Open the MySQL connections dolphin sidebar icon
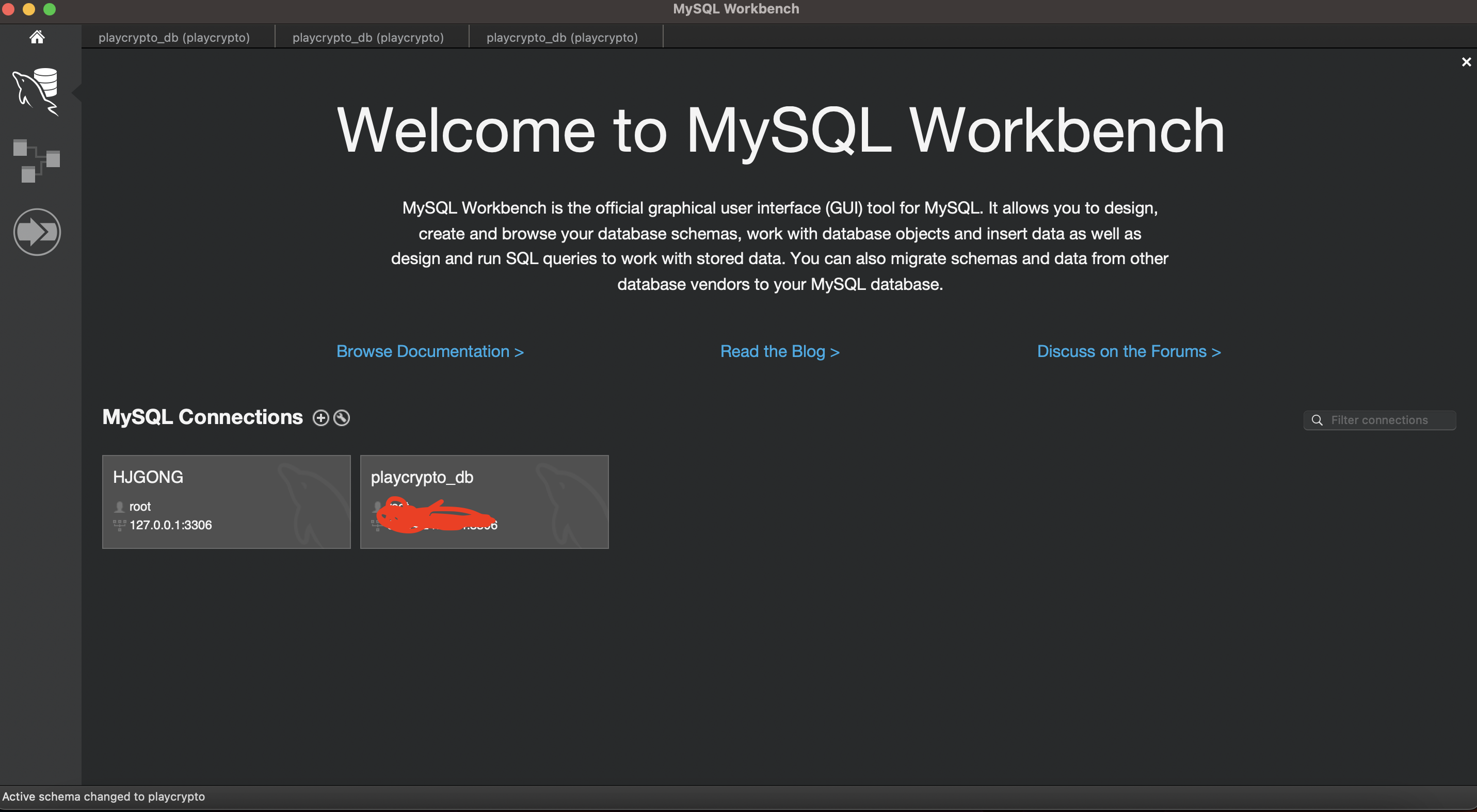 tap(36, 92)
